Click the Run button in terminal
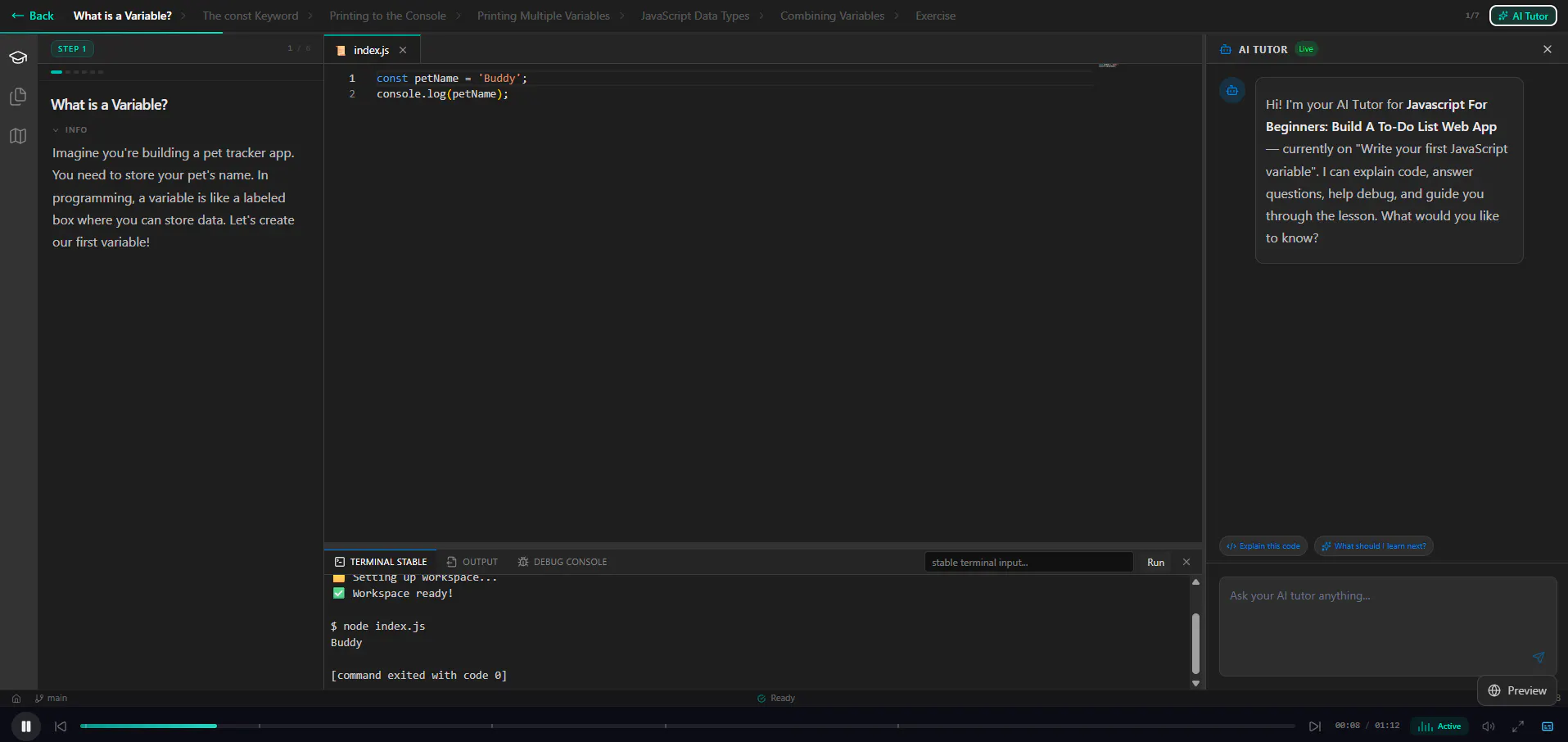Screen dimensions: 1568x742 pos(1155,562)
